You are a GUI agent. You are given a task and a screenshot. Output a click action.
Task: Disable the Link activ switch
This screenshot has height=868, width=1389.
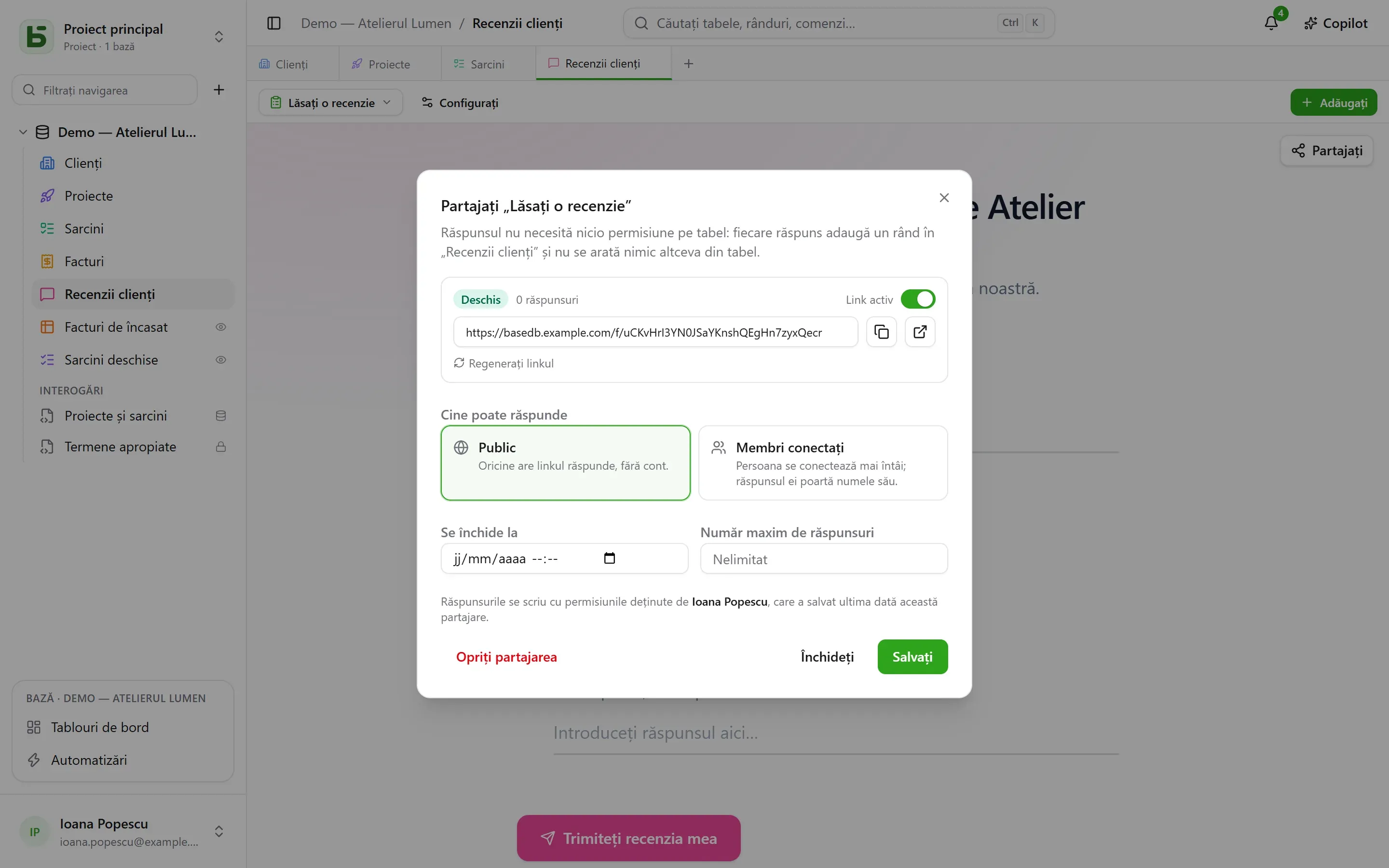[917, 299]
